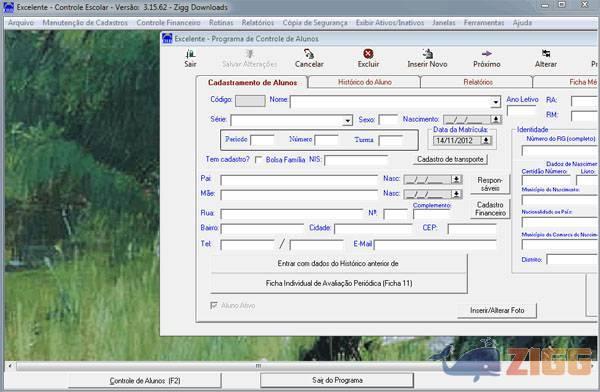Click the scrollbar left arrow
The height and width of the screenshot is (392, 600).
[10, 366]
